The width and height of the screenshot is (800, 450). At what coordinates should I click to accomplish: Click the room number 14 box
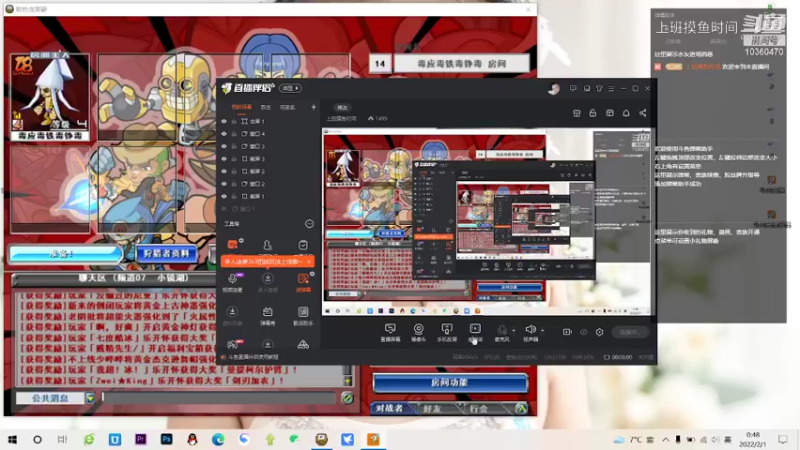[380, 64]
